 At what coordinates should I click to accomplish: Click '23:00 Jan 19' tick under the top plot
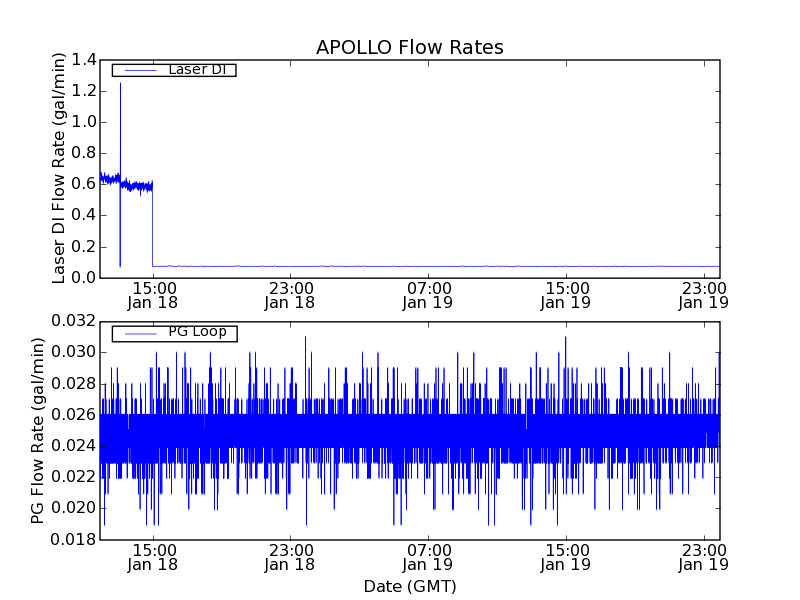point(704,294)
